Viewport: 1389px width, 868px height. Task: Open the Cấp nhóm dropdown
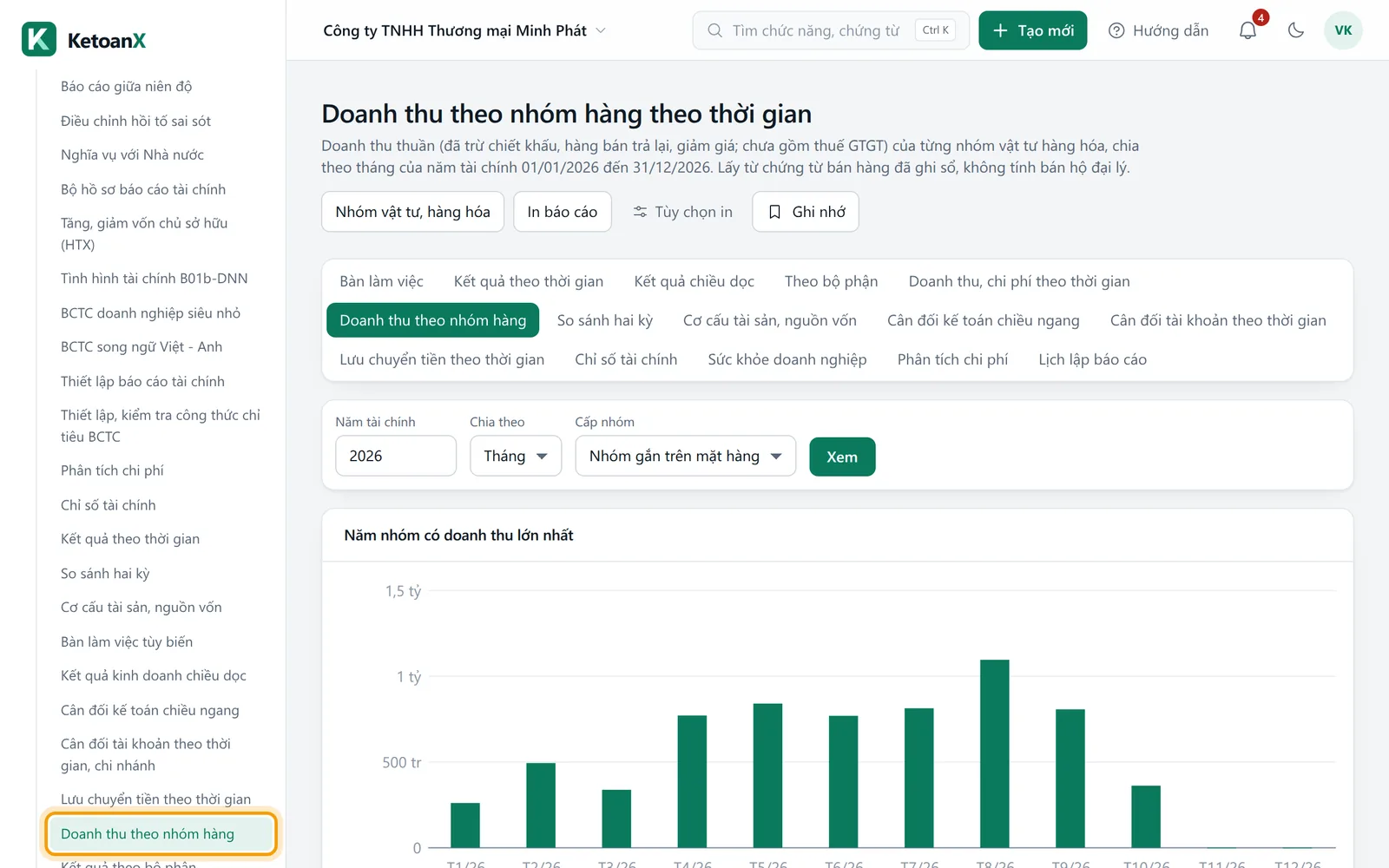click(x=686, y=456)
